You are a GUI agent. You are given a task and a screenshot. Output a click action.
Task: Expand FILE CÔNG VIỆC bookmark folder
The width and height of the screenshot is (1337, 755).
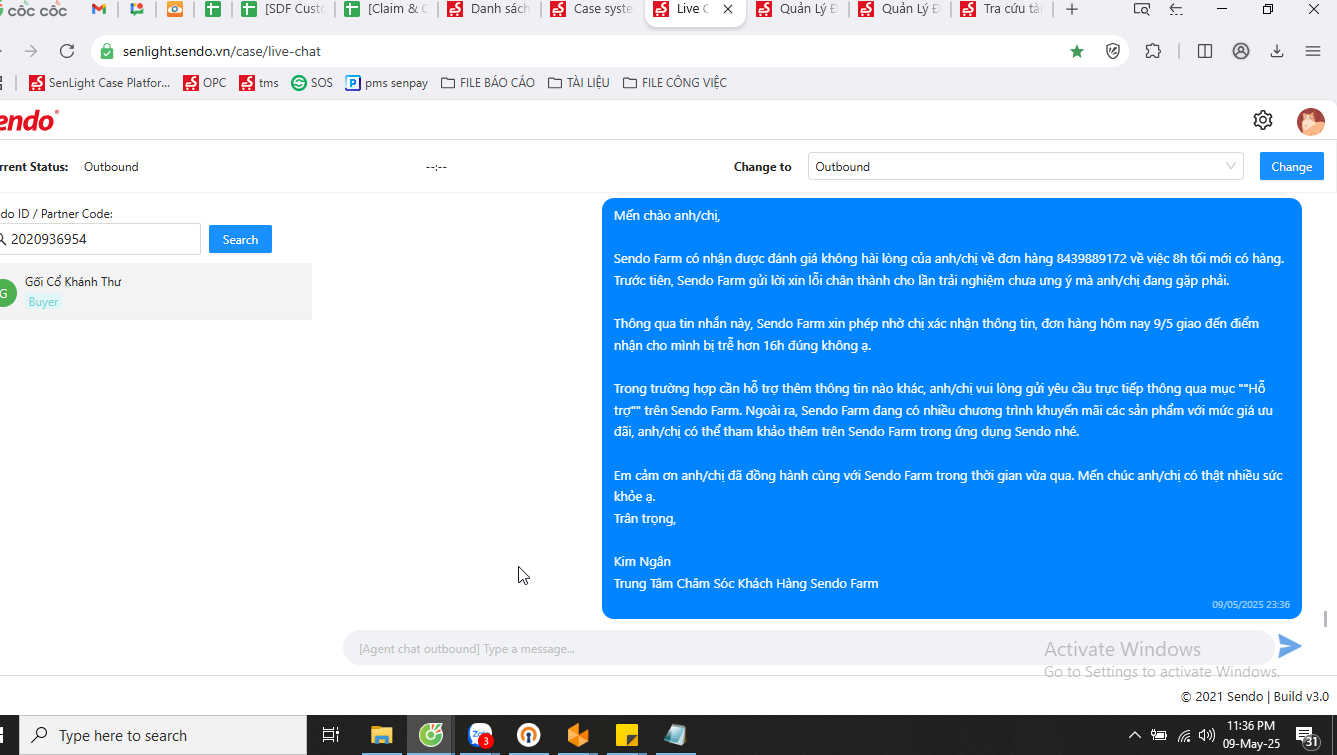click(675, 83)
